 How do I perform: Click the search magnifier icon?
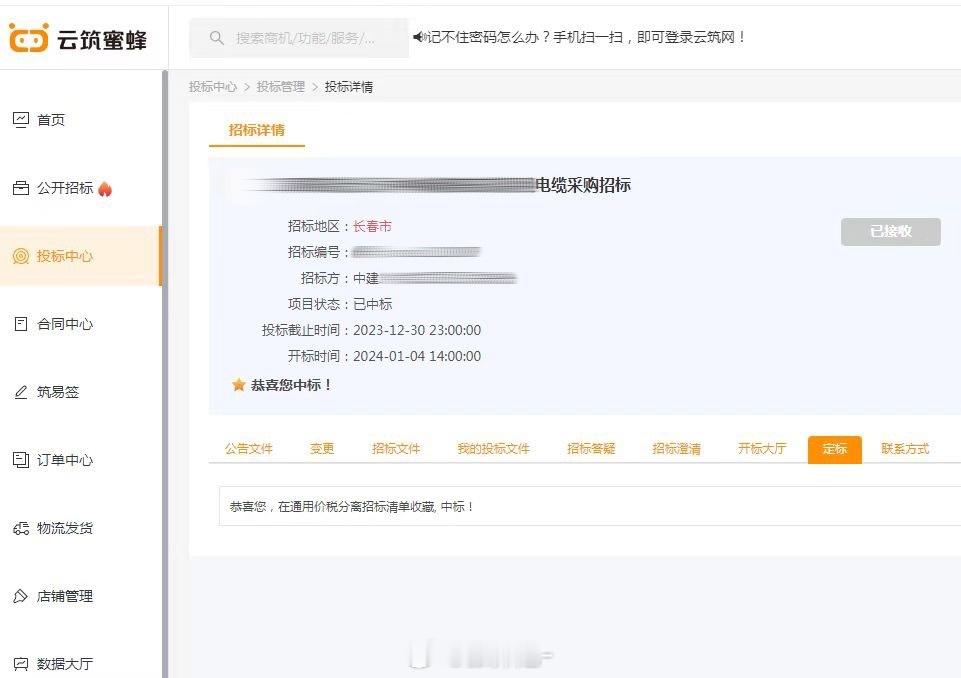click(216, 38)
